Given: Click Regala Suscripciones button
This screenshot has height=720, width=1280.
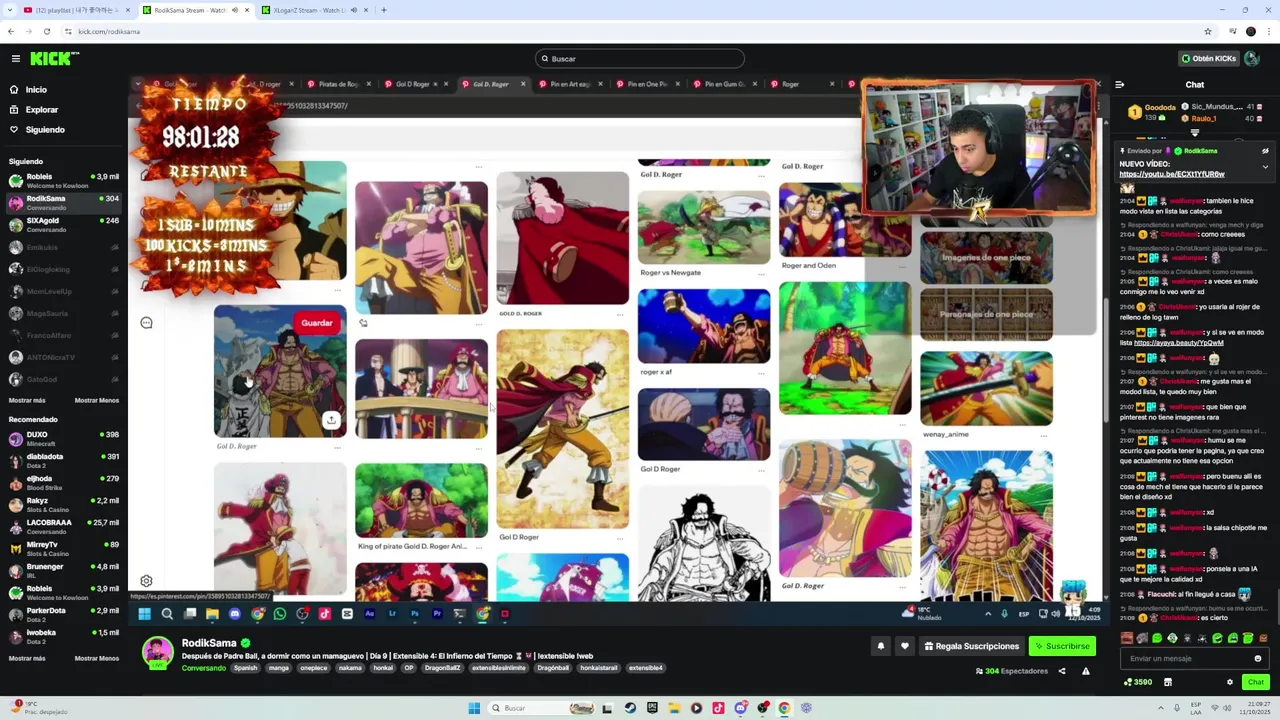Looking at the screenshot, I should pyautogui.click(x=971, y=646).
